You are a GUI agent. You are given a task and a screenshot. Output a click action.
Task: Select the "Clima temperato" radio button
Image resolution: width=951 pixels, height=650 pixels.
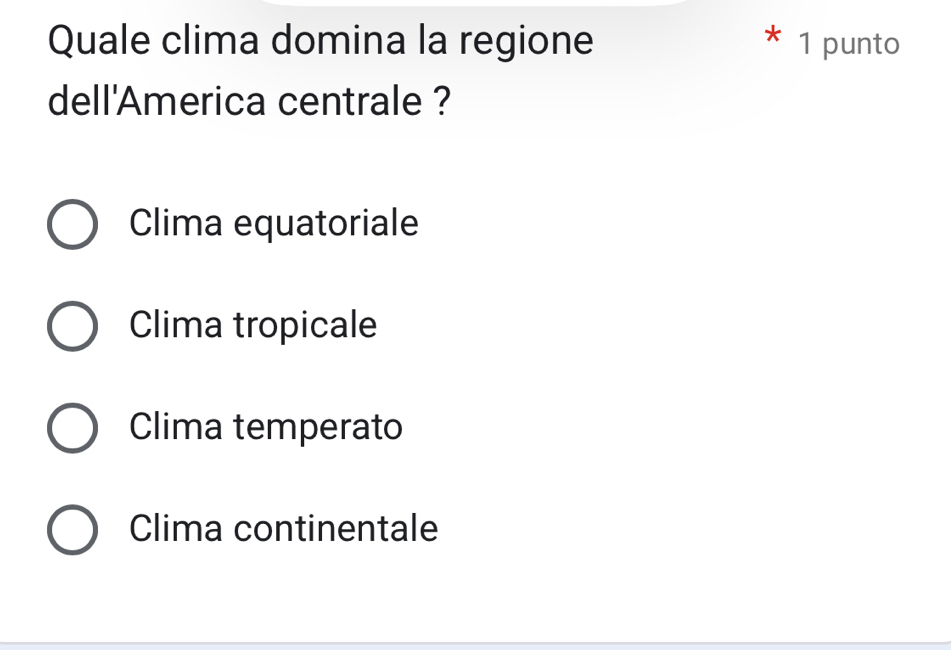[x=73, y=429]
